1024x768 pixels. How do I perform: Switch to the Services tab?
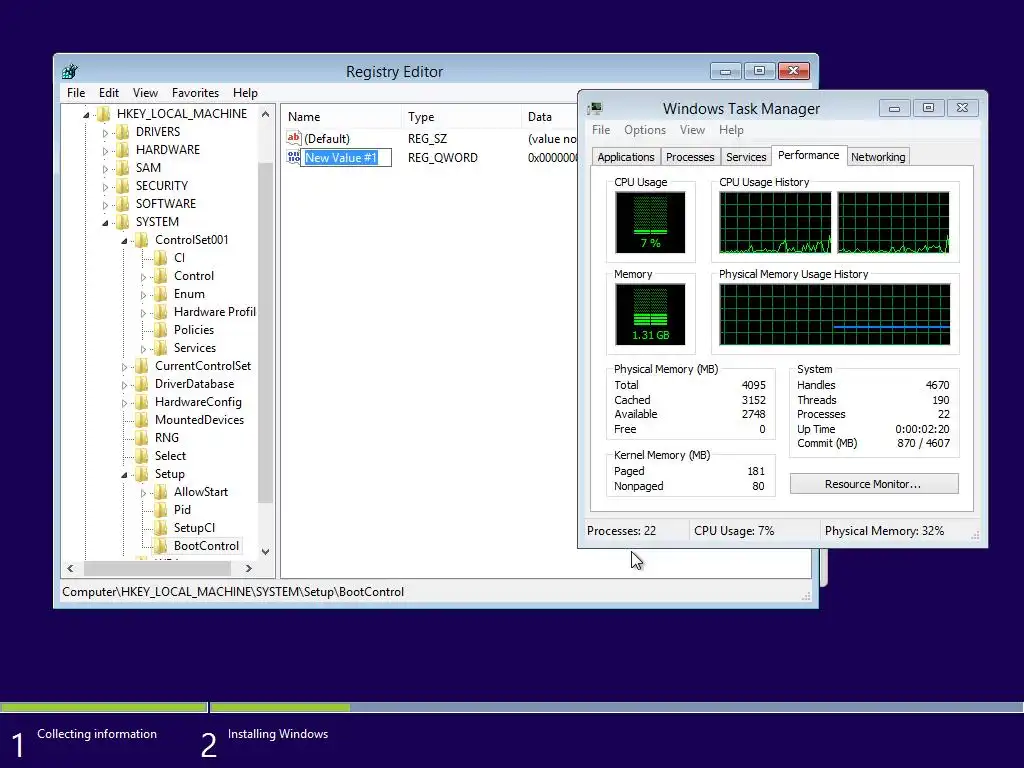746,157
